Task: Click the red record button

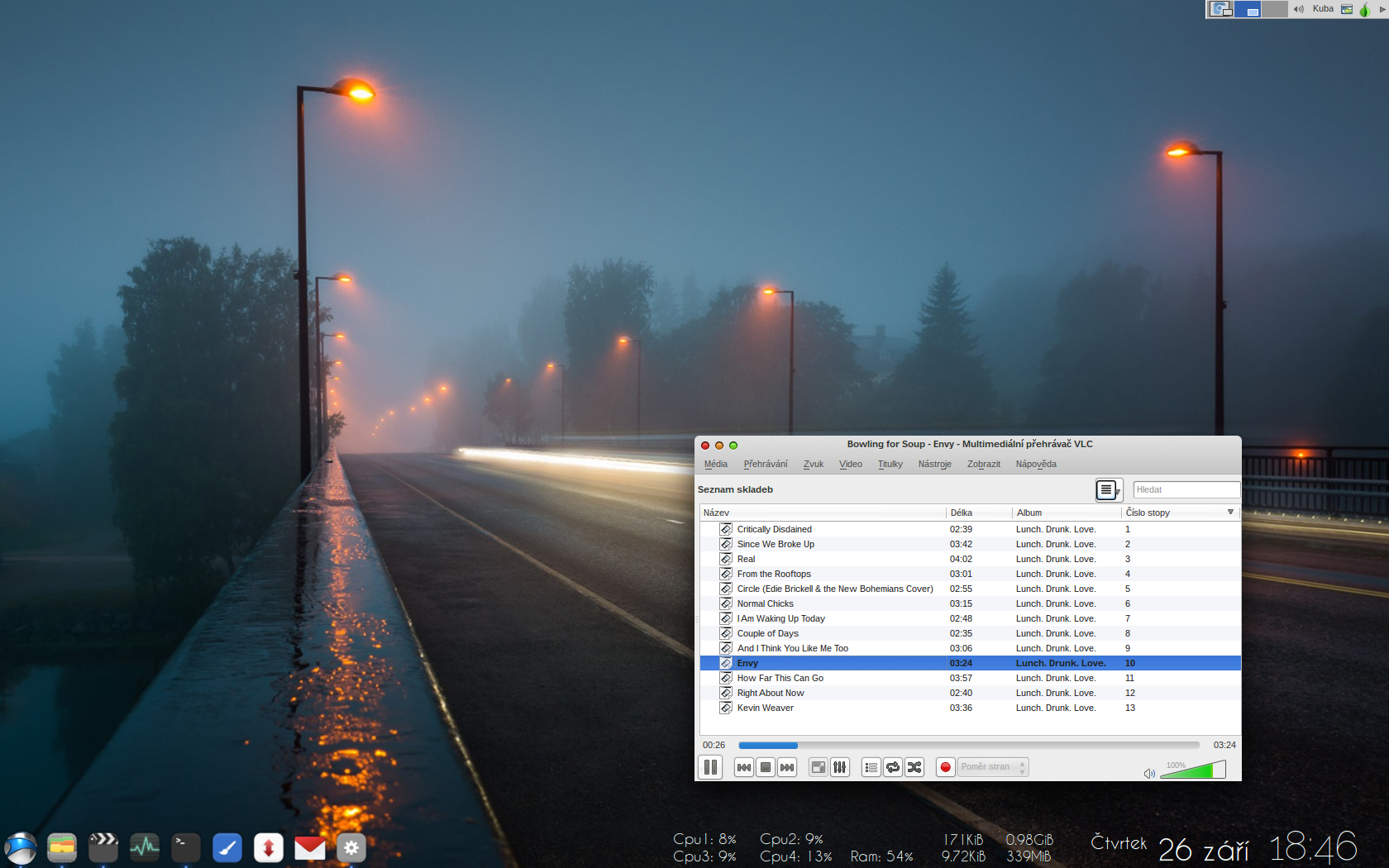Action: pyautogui.click(x=945, y=767)
